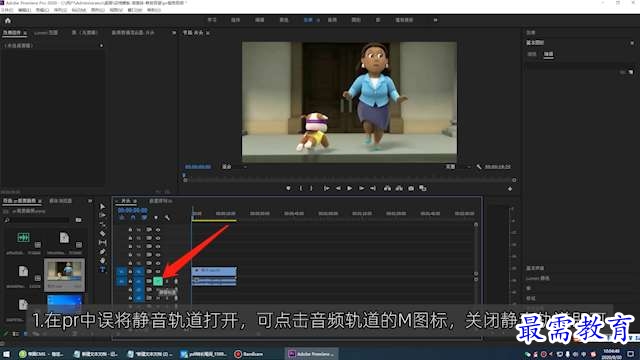Open program monitor settings wrench
The width and height of the screenshot is (640, 360).
tap(479, 167)
